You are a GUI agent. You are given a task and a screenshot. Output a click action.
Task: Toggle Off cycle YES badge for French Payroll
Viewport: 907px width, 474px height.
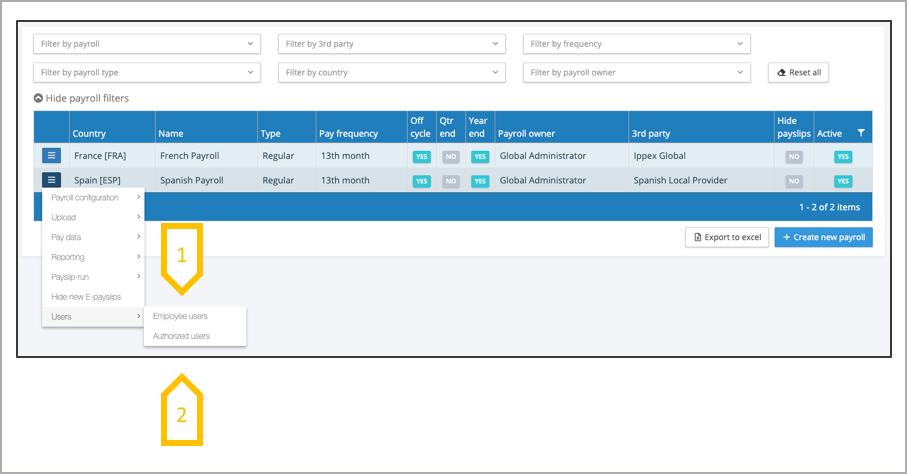(x=422, y=157)
